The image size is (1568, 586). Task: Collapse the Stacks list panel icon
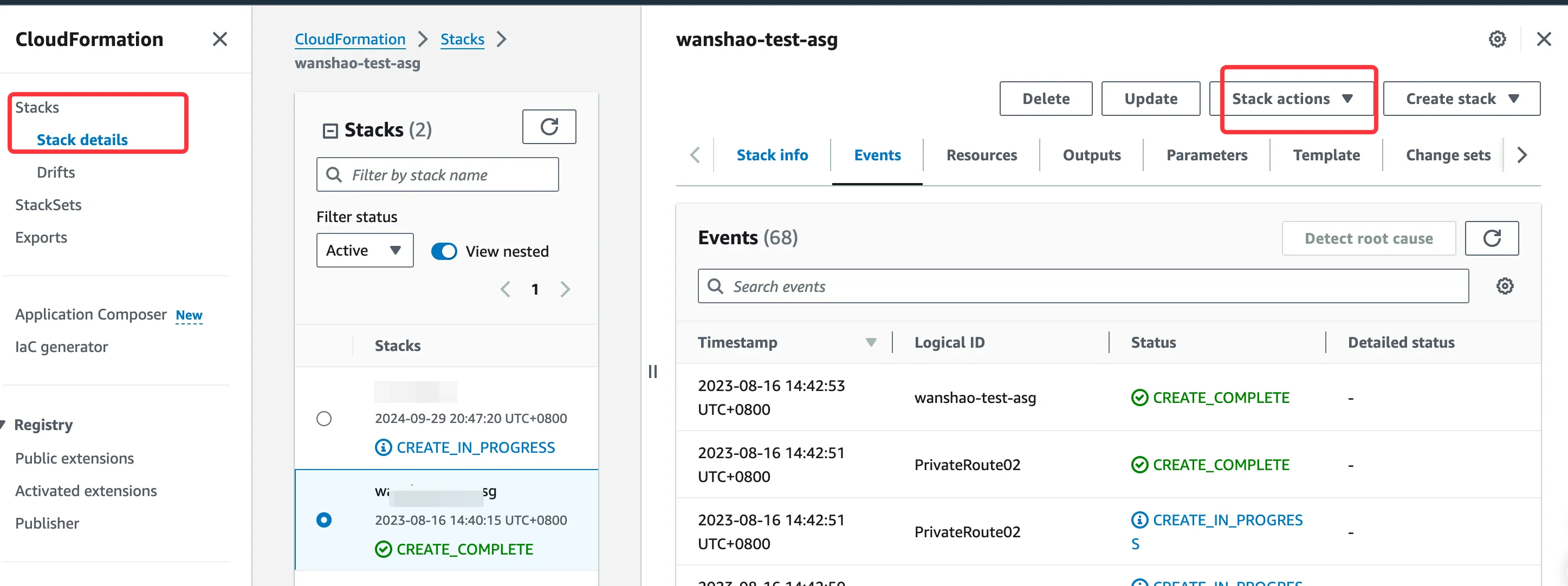point(330,130)
